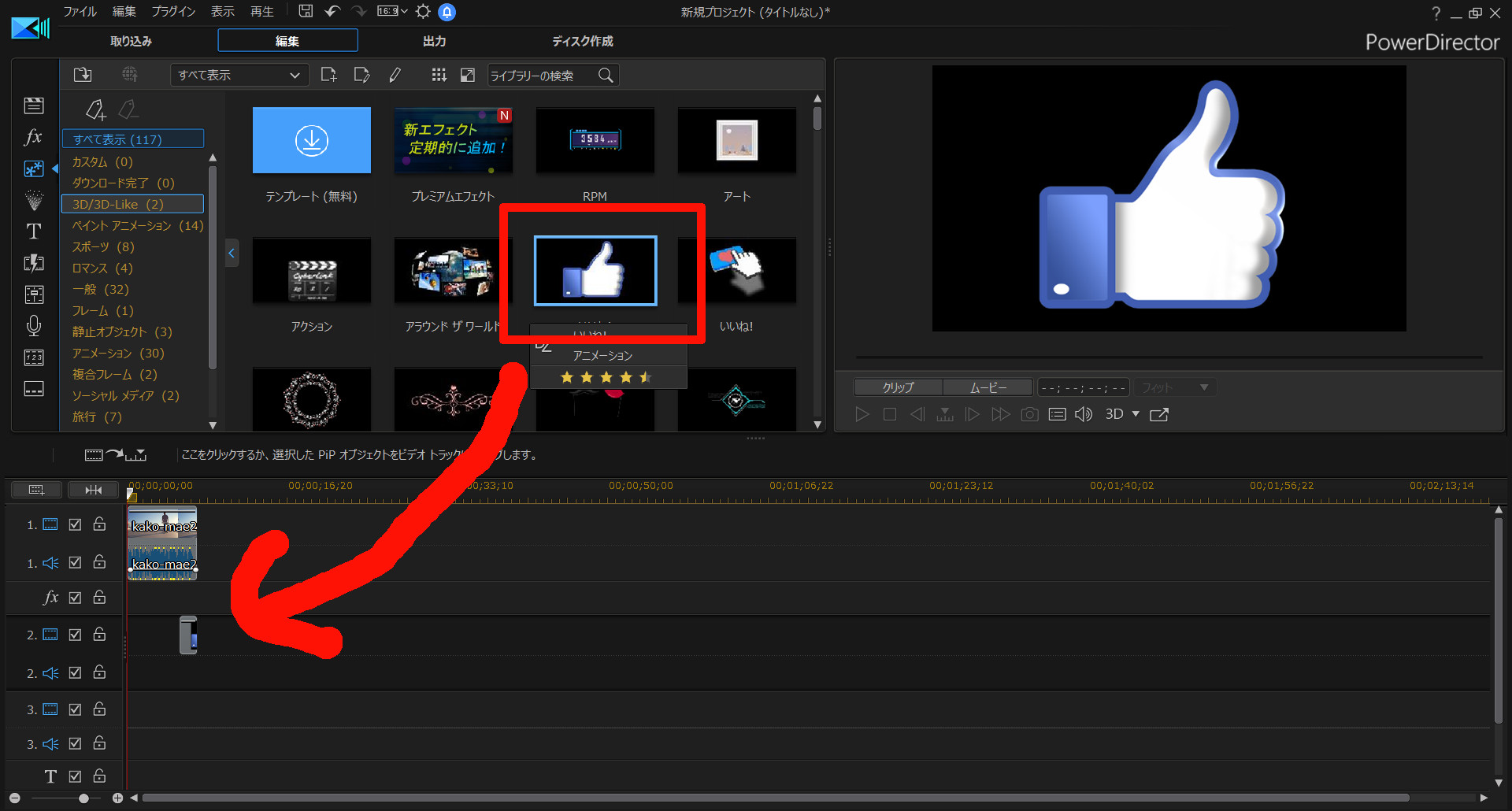This screenshot has height=811, width=1512.
Task: Open the 表示 menu
Action: (x=222, y=11)
